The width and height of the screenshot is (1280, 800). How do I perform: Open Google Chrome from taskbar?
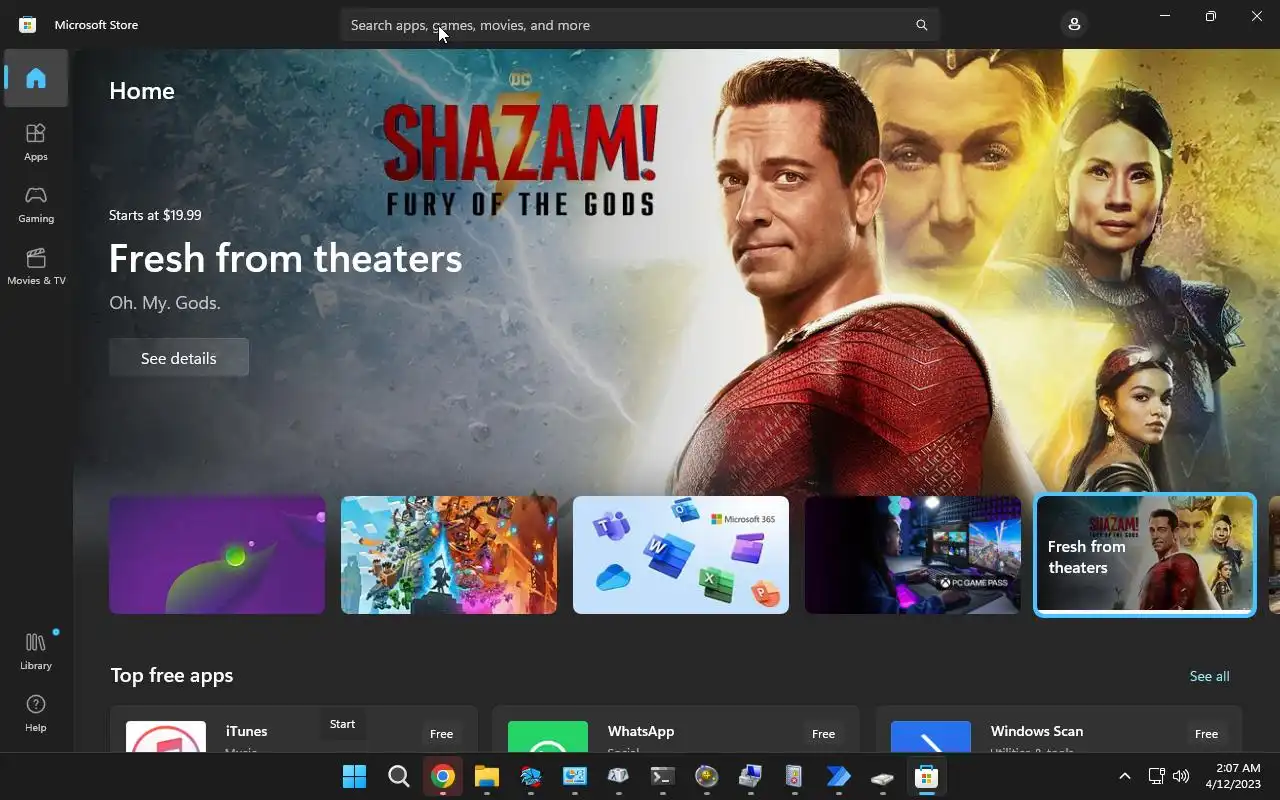pos(442,776)
